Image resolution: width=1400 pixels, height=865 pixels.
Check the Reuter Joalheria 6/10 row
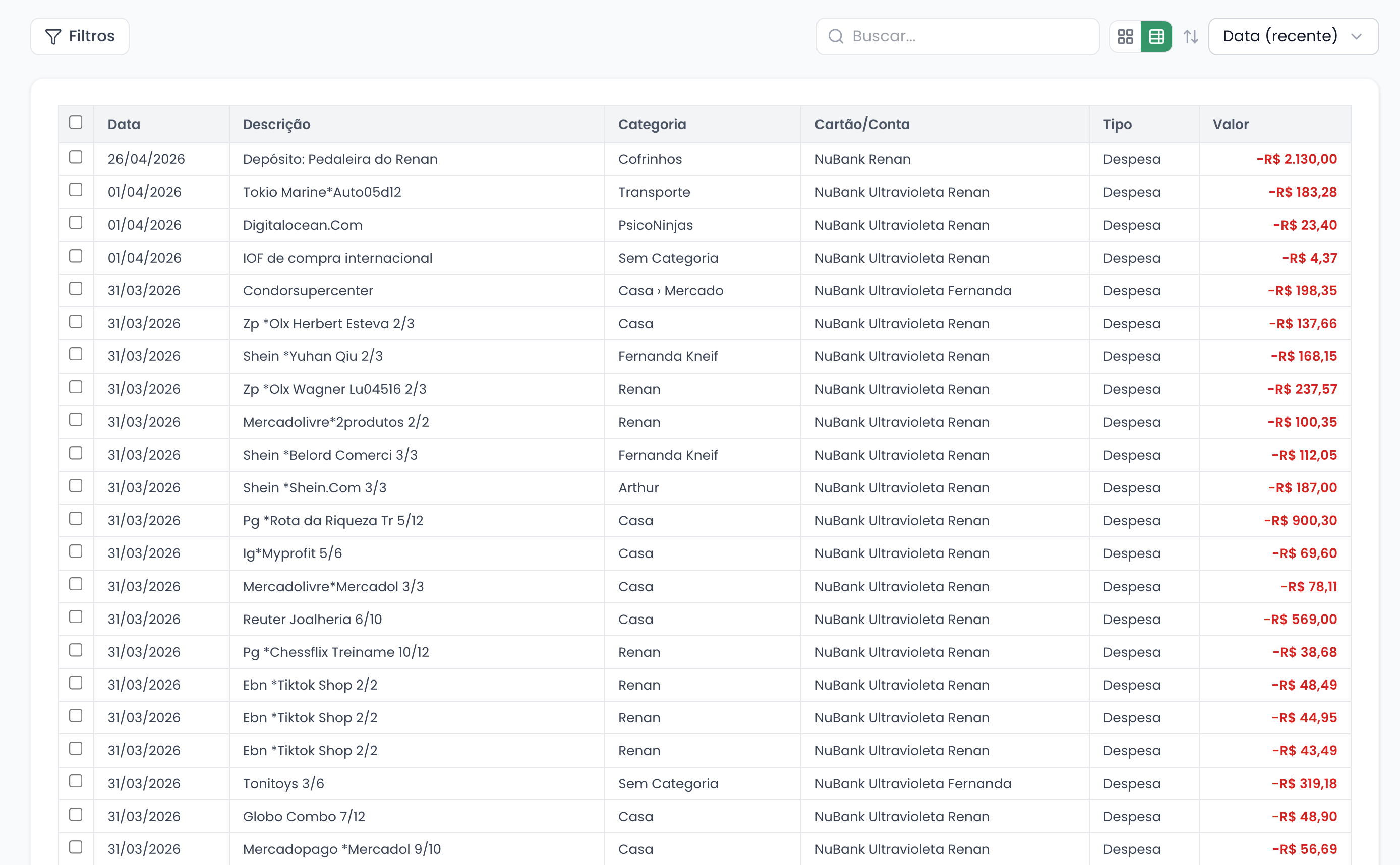click(x=76, y=616)
